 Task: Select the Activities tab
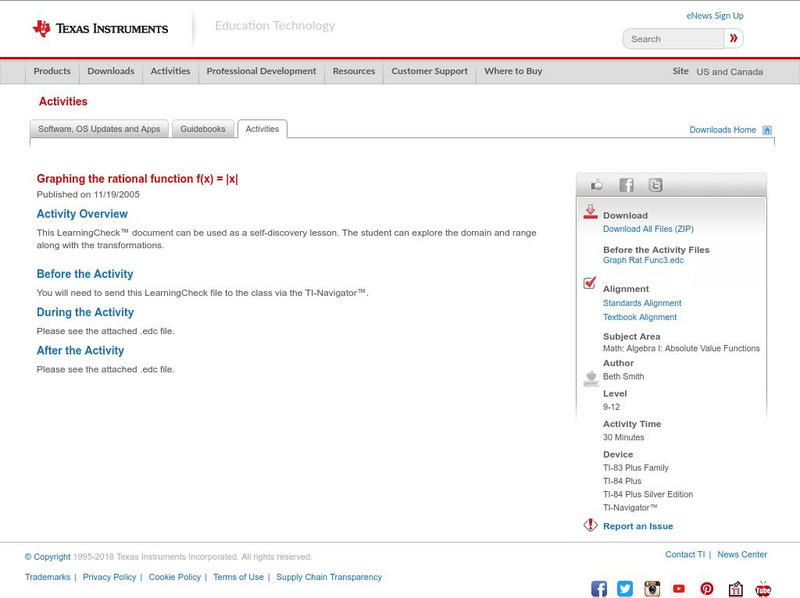pyautogui.click(x=262, y=129)
